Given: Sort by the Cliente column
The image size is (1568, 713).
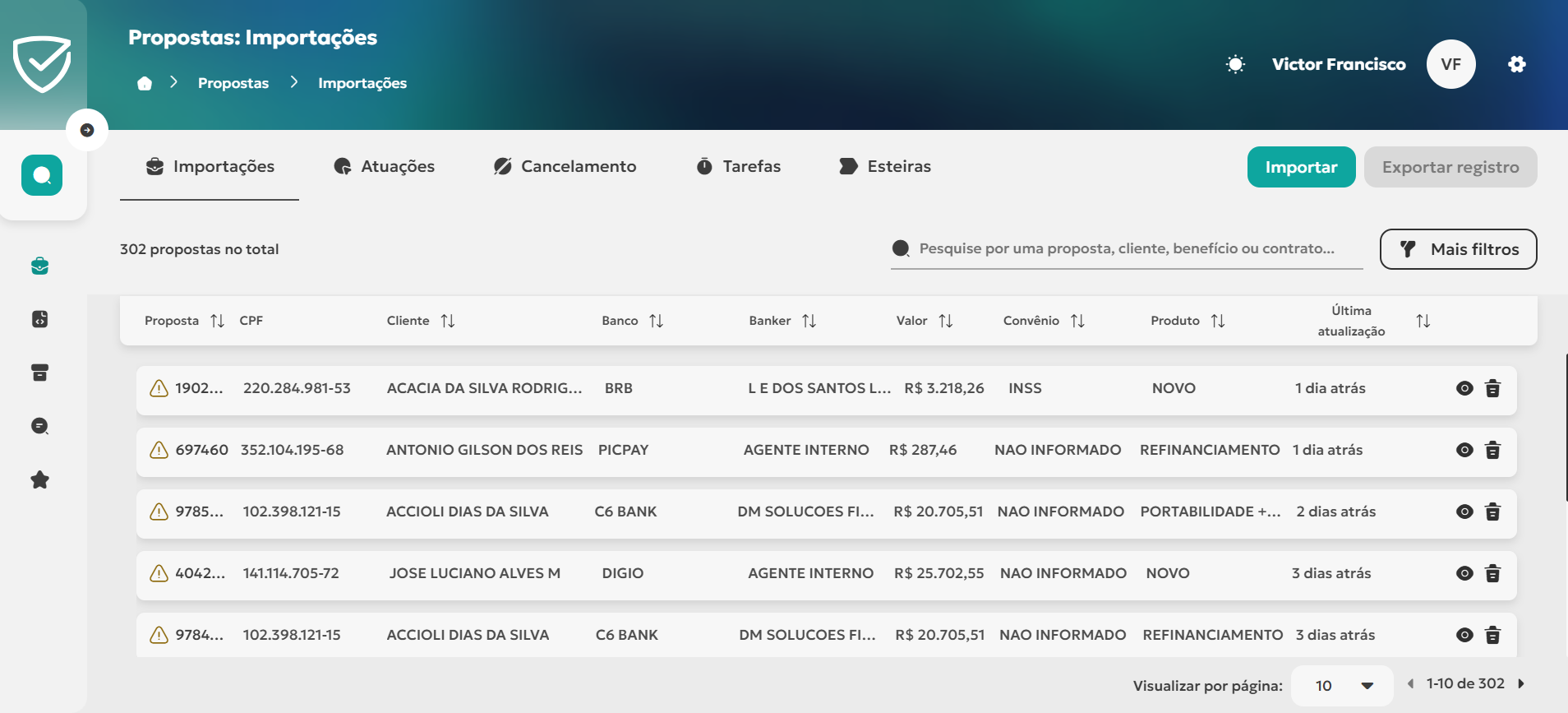Looking at the screenshot, I should tap(448, 321).
